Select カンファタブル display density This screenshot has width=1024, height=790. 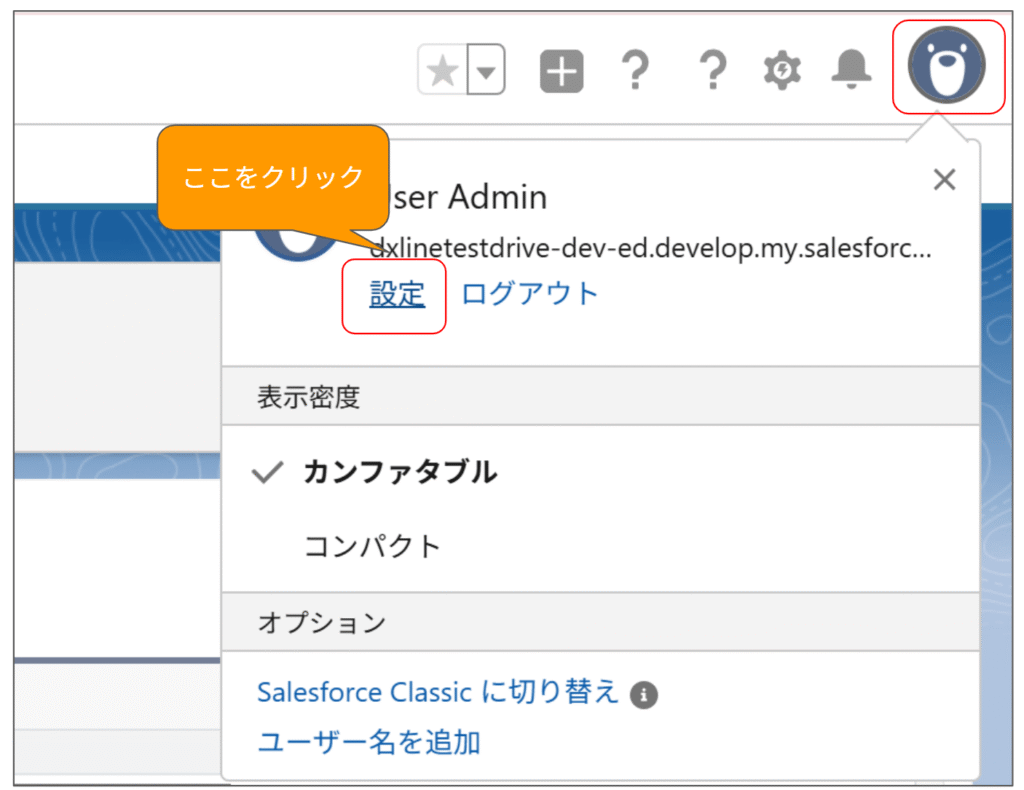[399, 473]
